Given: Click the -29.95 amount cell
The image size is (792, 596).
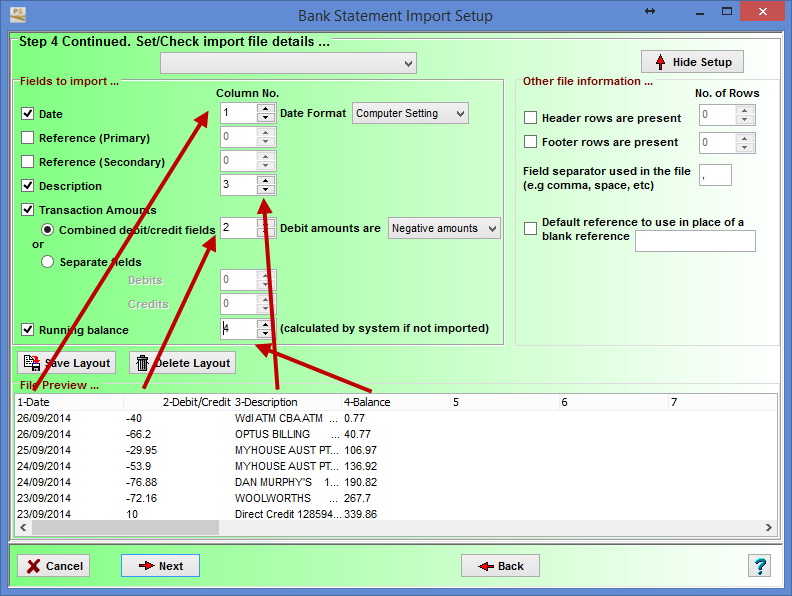Looking at the screenshot, I should (x=141, y=450).
